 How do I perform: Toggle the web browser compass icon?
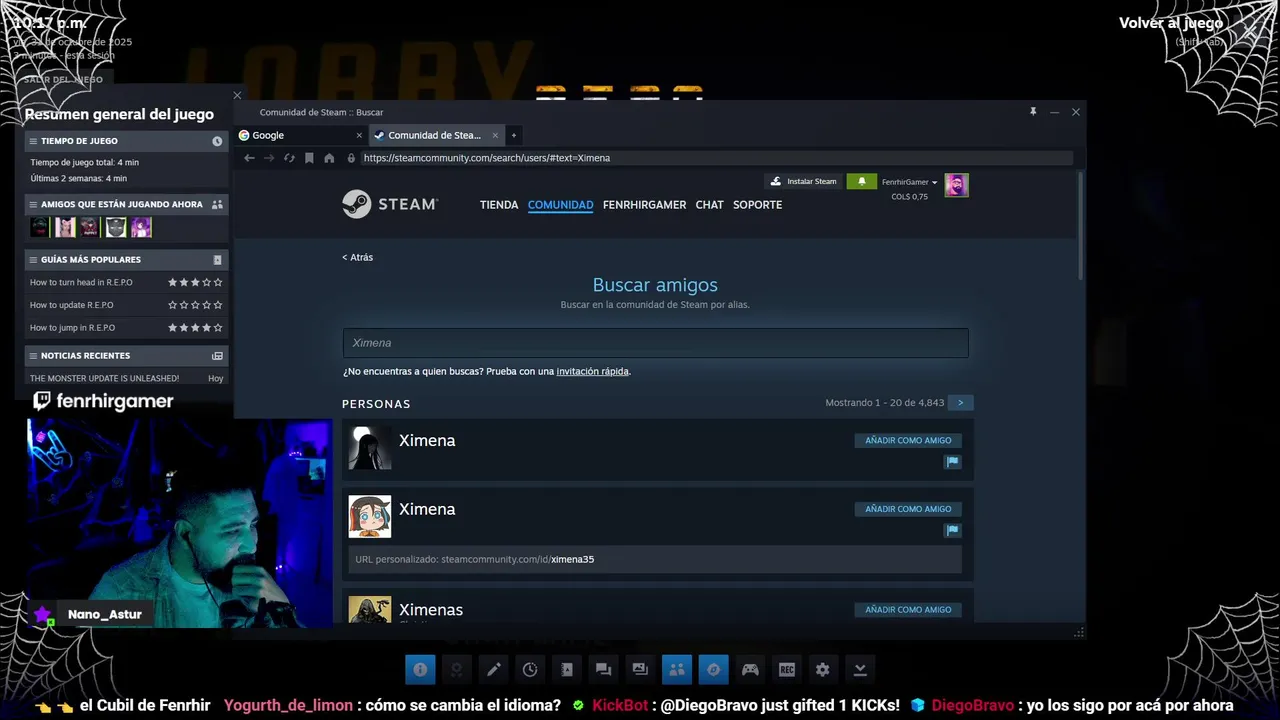[x=713, y=669]
